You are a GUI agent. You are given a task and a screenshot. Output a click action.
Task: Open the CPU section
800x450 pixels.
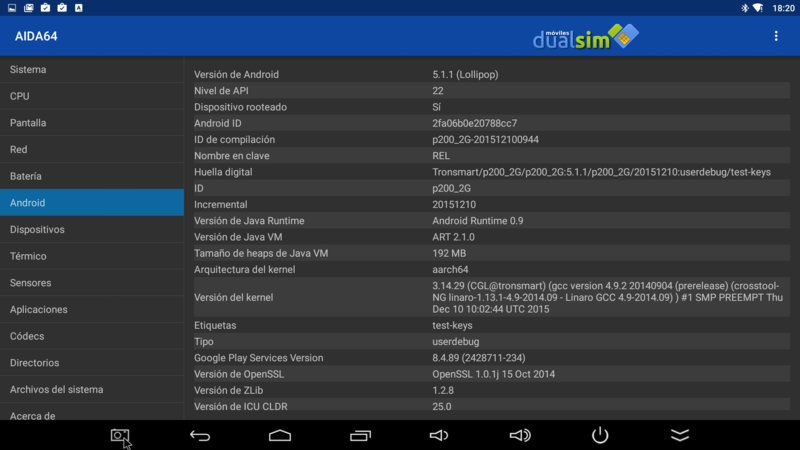(x=92, y=96)
